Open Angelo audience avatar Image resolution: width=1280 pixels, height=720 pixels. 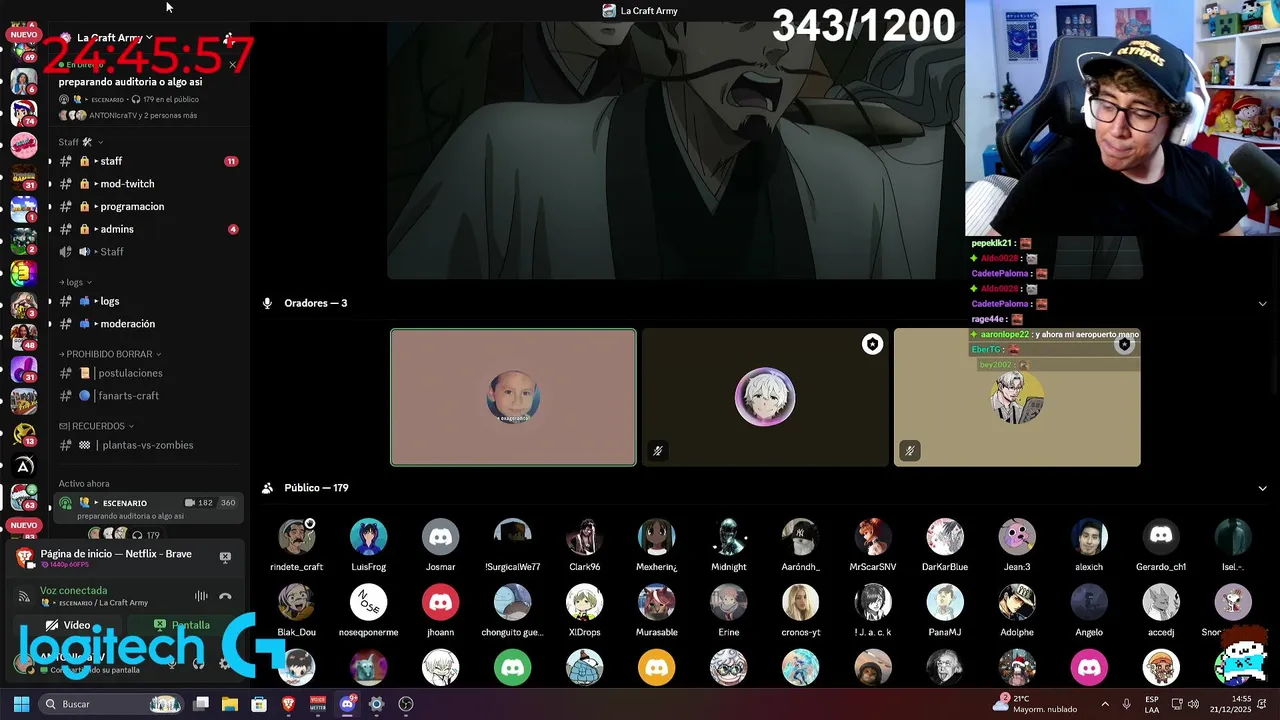tap(1089, 603)
